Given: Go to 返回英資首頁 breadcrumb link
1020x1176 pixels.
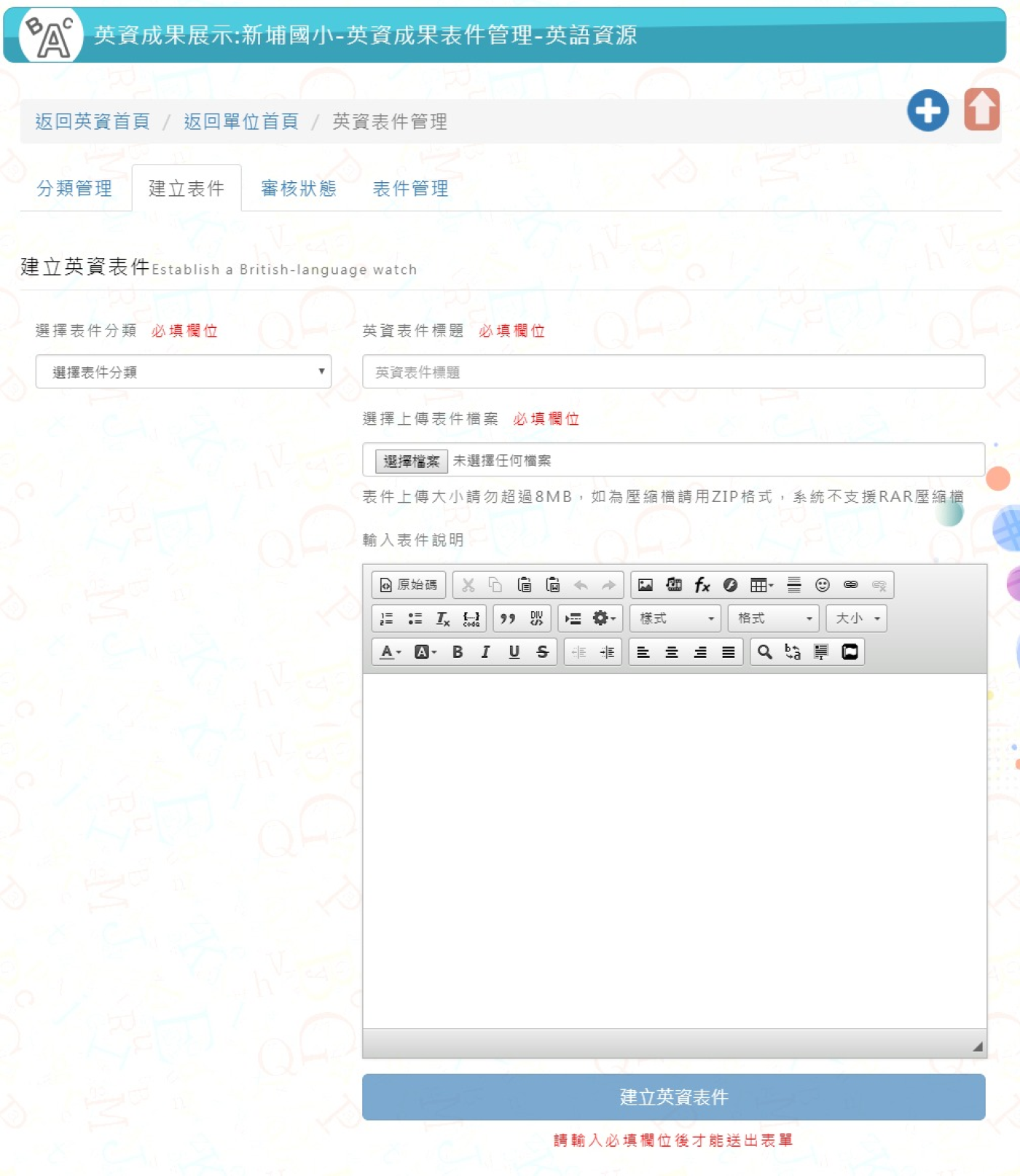Looking at the screenshot, I should click(x=93, y=122).
